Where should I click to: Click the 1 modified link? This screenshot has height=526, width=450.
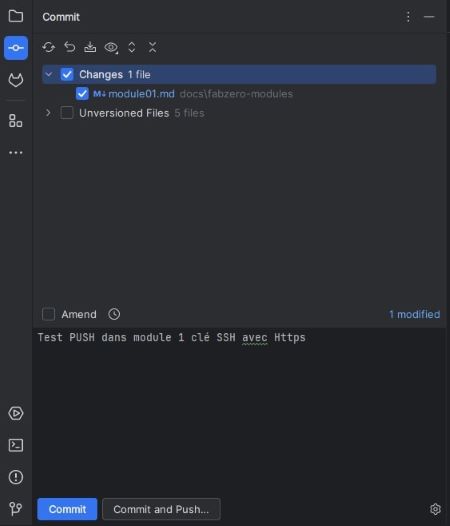(x=414, y=314)
